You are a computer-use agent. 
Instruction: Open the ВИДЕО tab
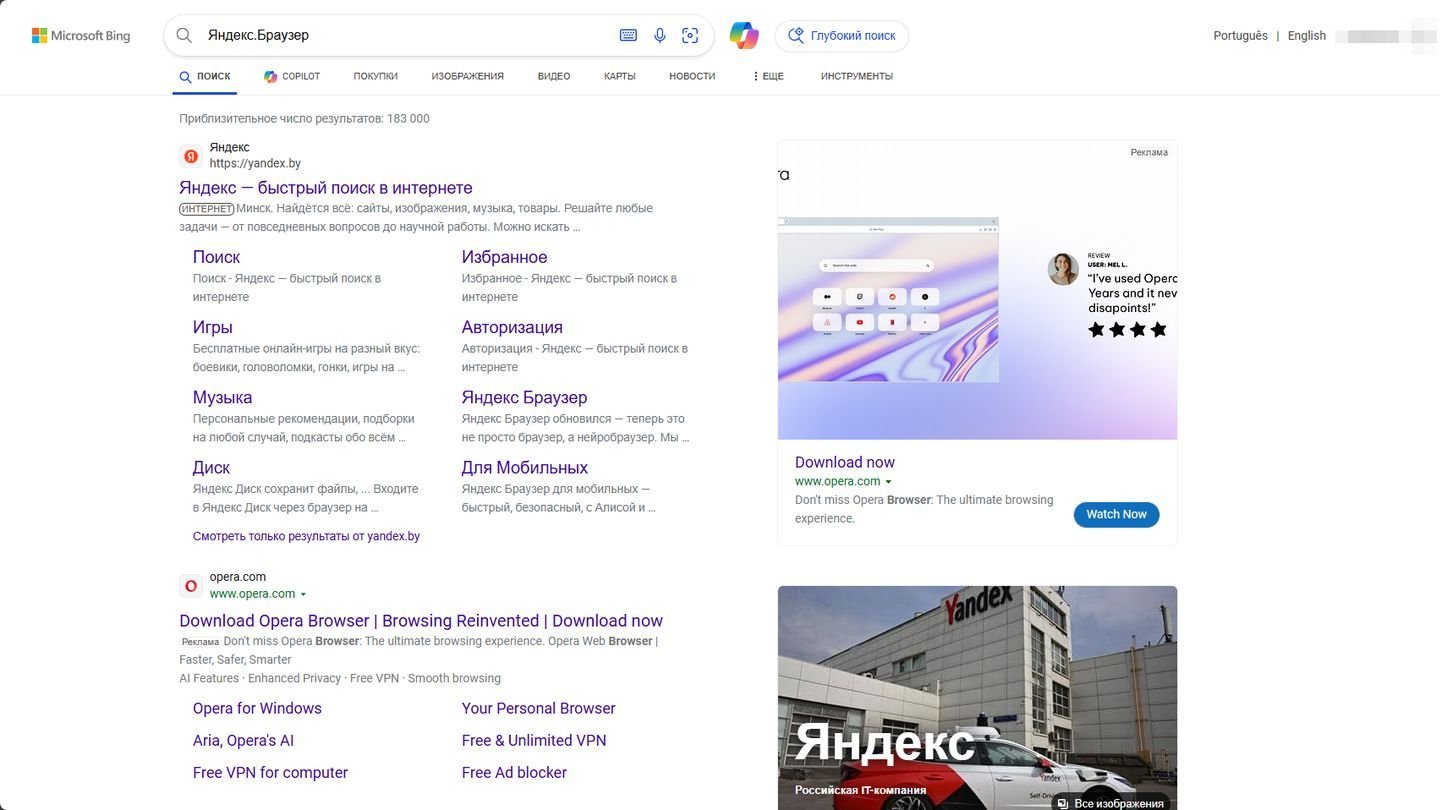(554, 76)
